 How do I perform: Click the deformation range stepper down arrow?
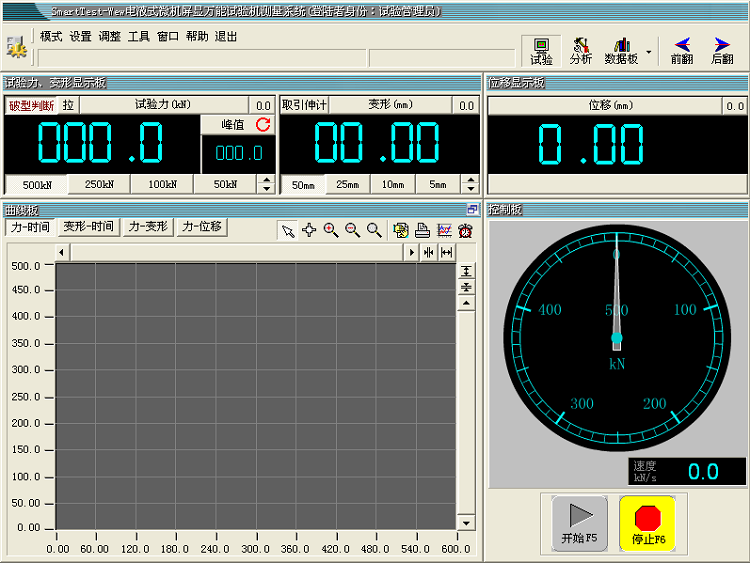pos(471,188)
